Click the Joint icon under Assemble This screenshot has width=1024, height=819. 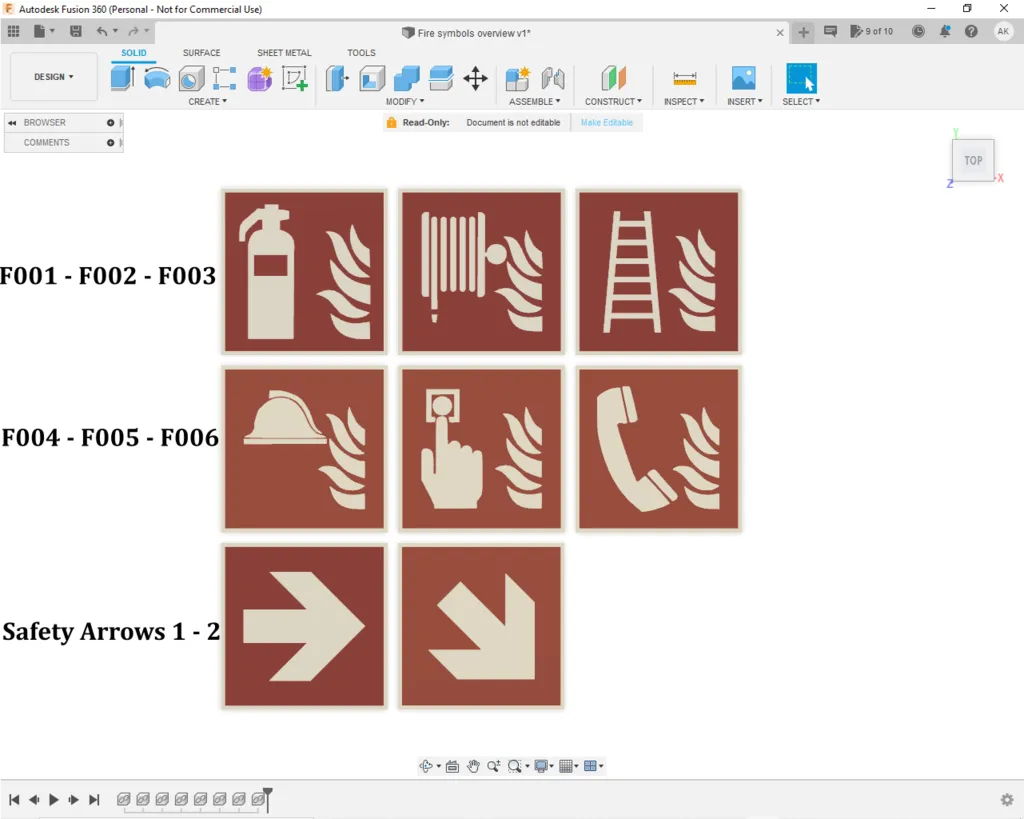tap(553, 77)
